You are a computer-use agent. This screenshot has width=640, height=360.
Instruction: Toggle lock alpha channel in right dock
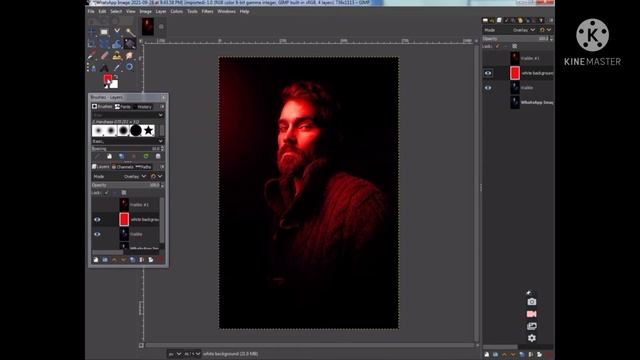514,46
